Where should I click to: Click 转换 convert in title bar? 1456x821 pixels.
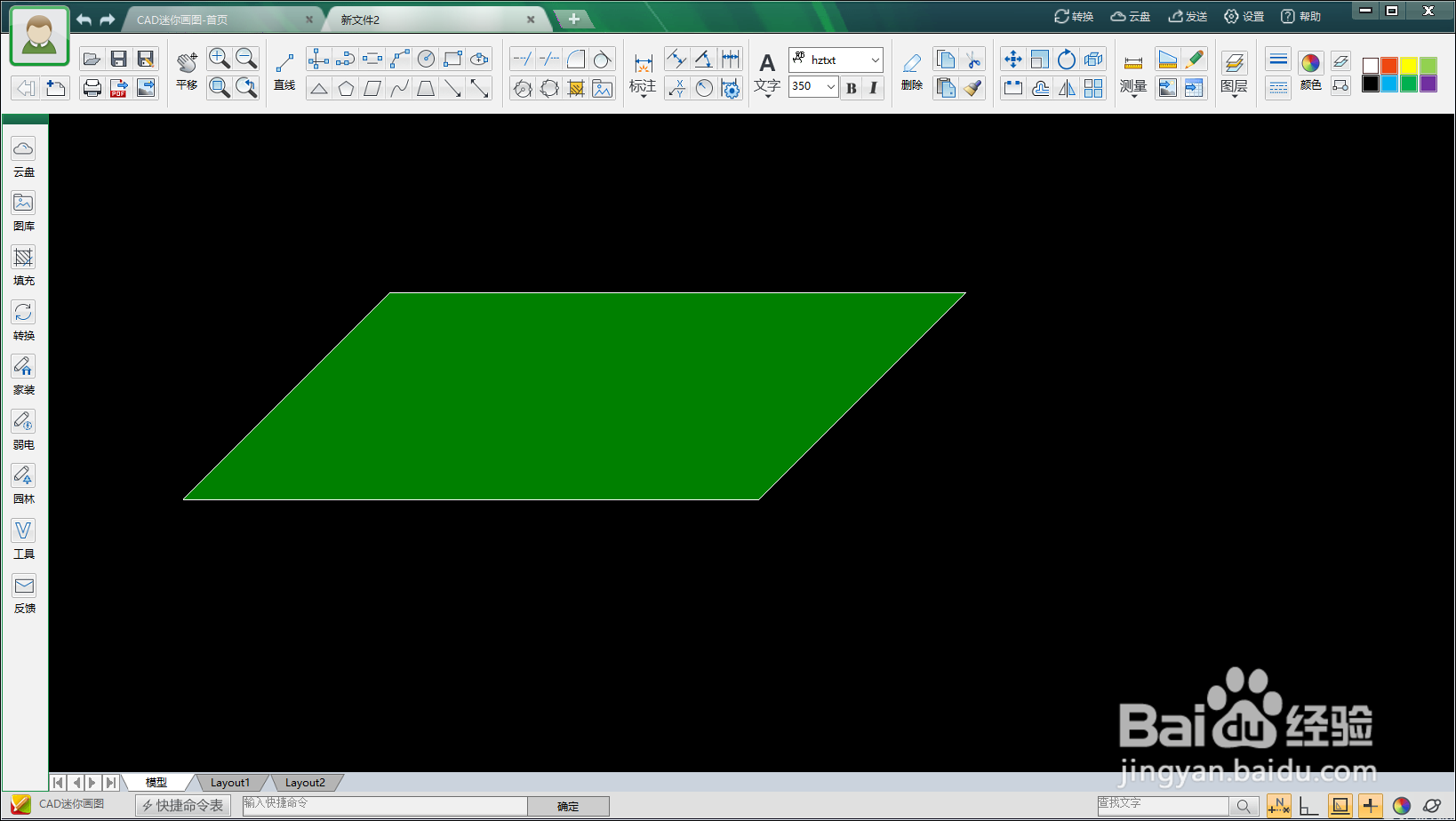1074,17
